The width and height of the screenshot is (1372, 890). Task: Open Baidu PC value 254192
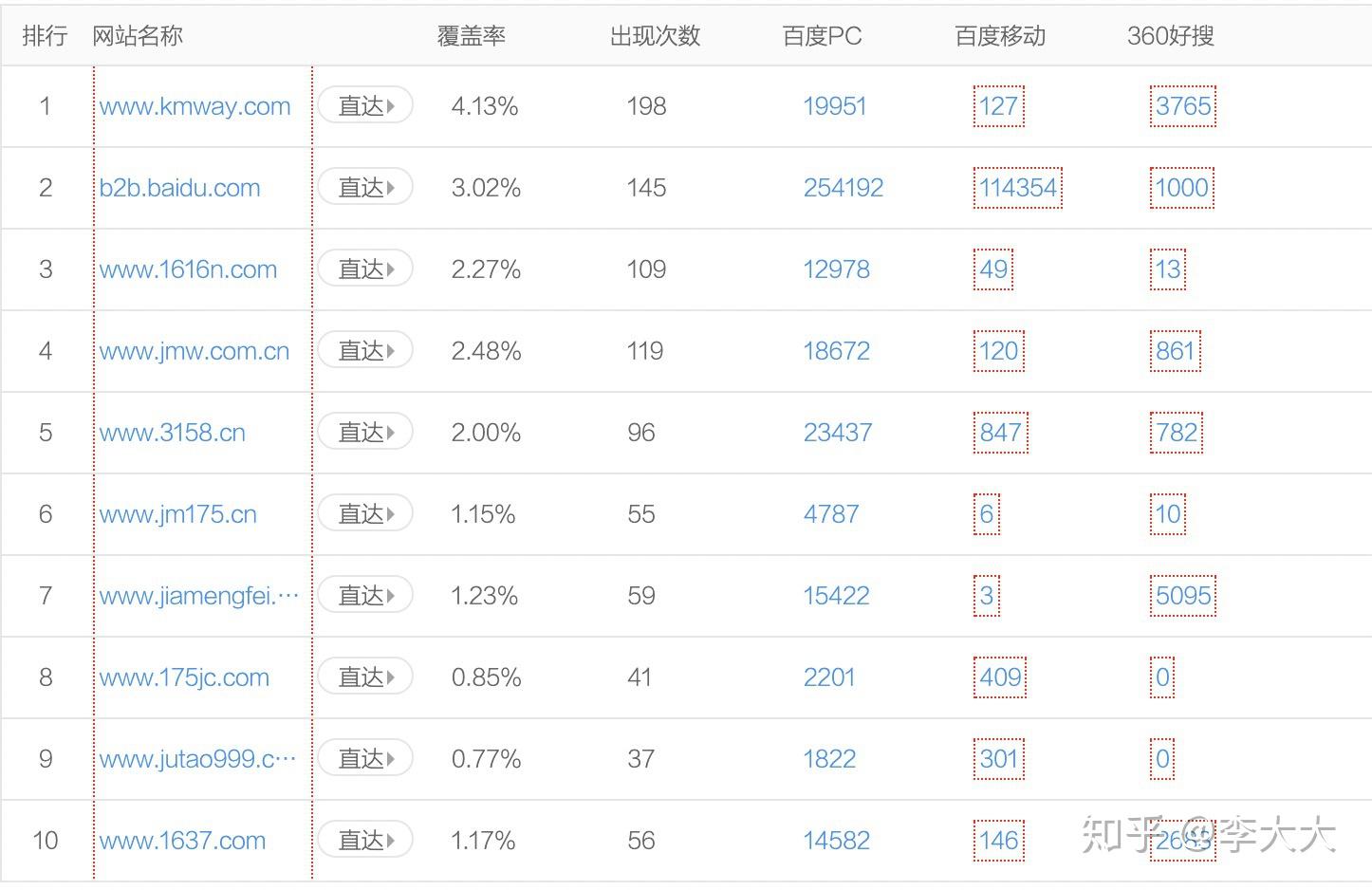(844, 188)
